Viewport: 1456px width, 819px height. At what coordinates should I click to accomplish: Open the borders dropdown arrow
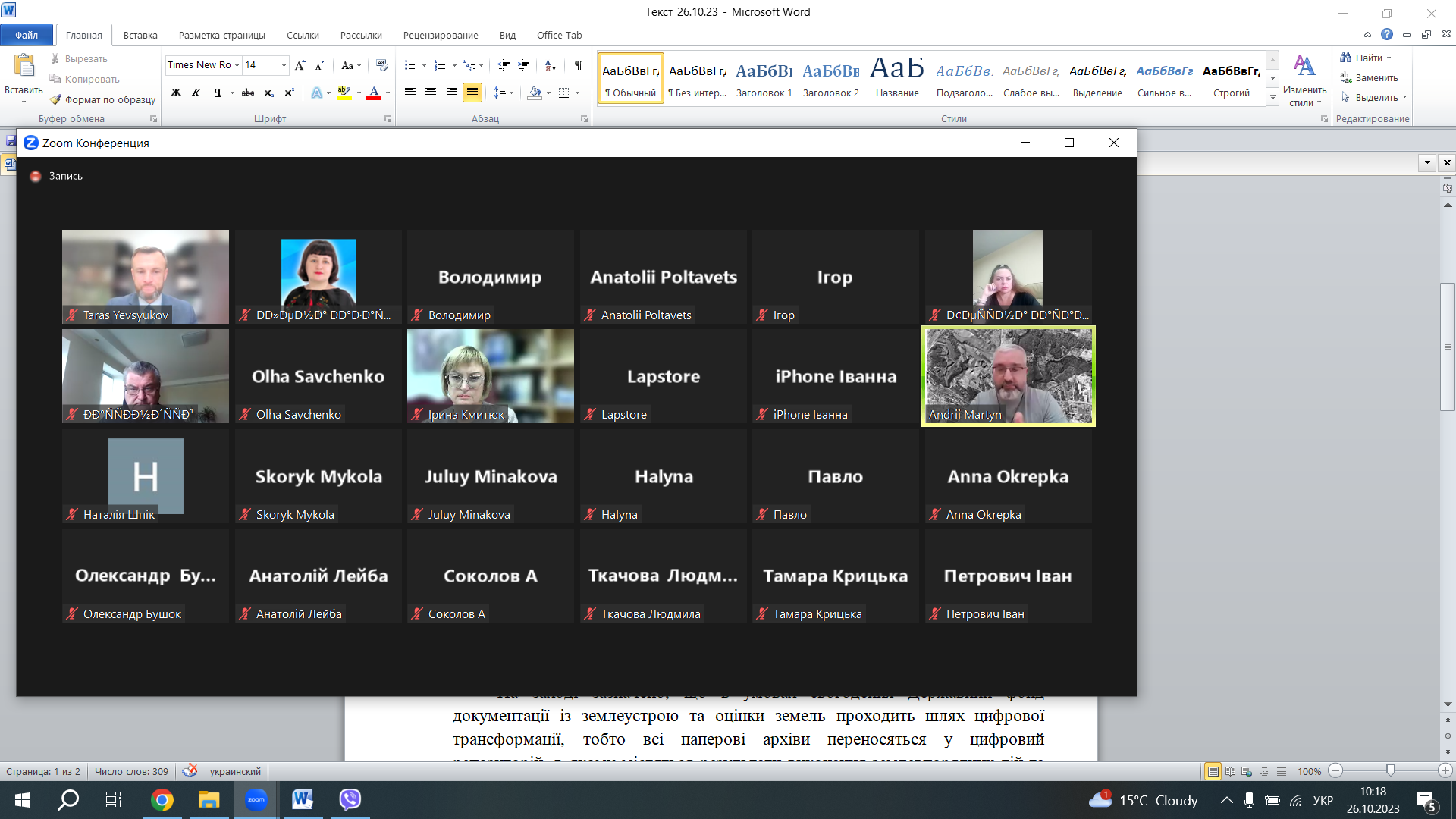pos(578,93)
